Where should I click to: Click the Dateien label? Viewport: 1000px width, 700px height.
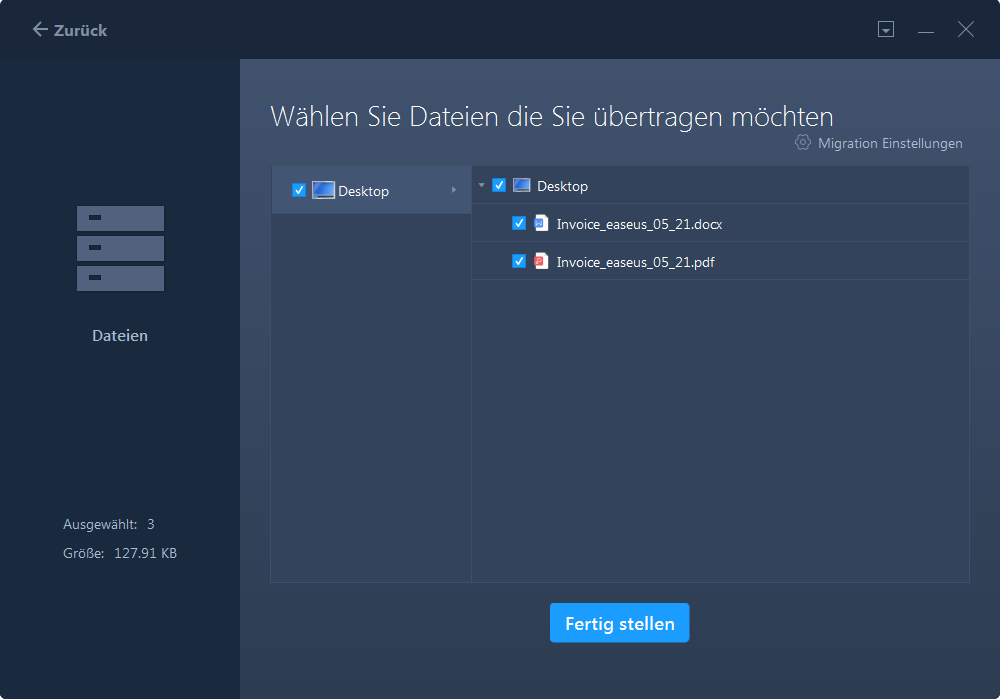120,336
